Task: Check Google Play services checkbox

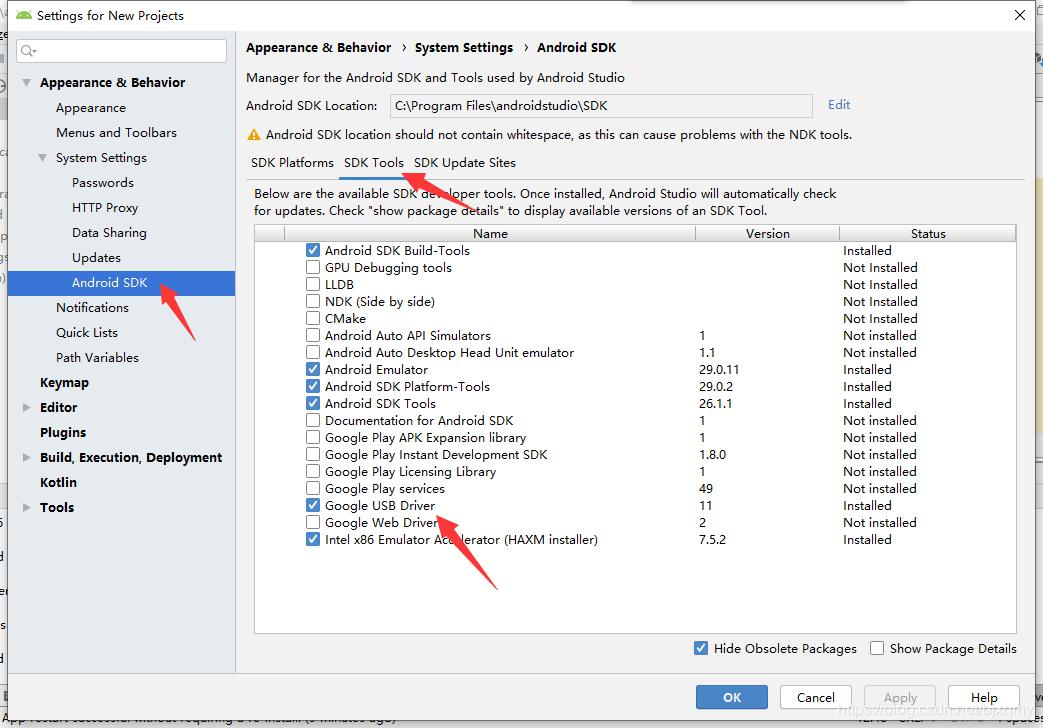Action: pyautogui.click(x=313, y=488)
